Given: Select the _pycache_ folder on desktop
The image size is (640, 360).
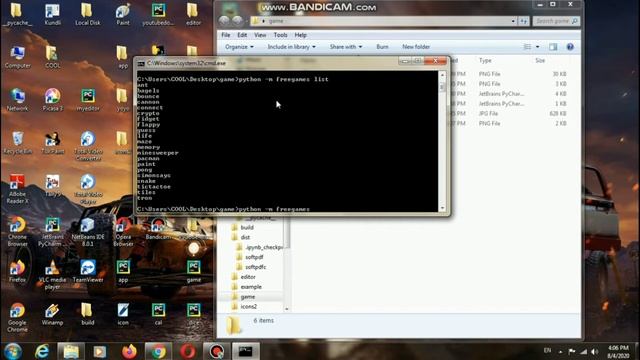Looking at the screenshot, I should tap(18, 15).
